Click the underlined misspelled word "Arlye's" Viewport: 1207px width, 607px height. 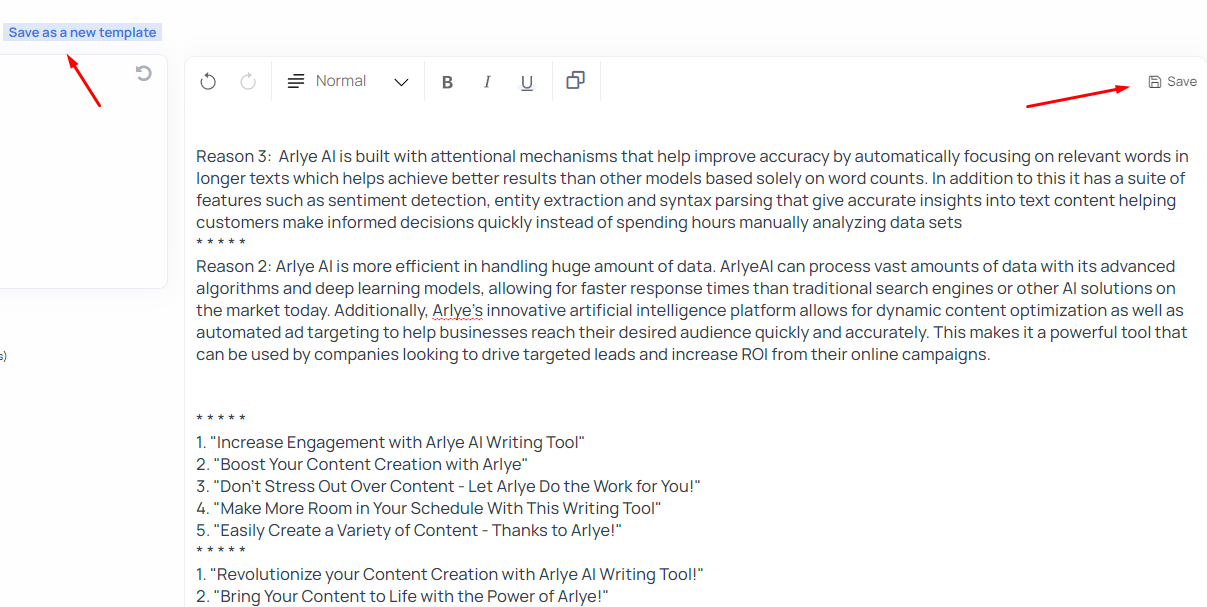[457, 310]
